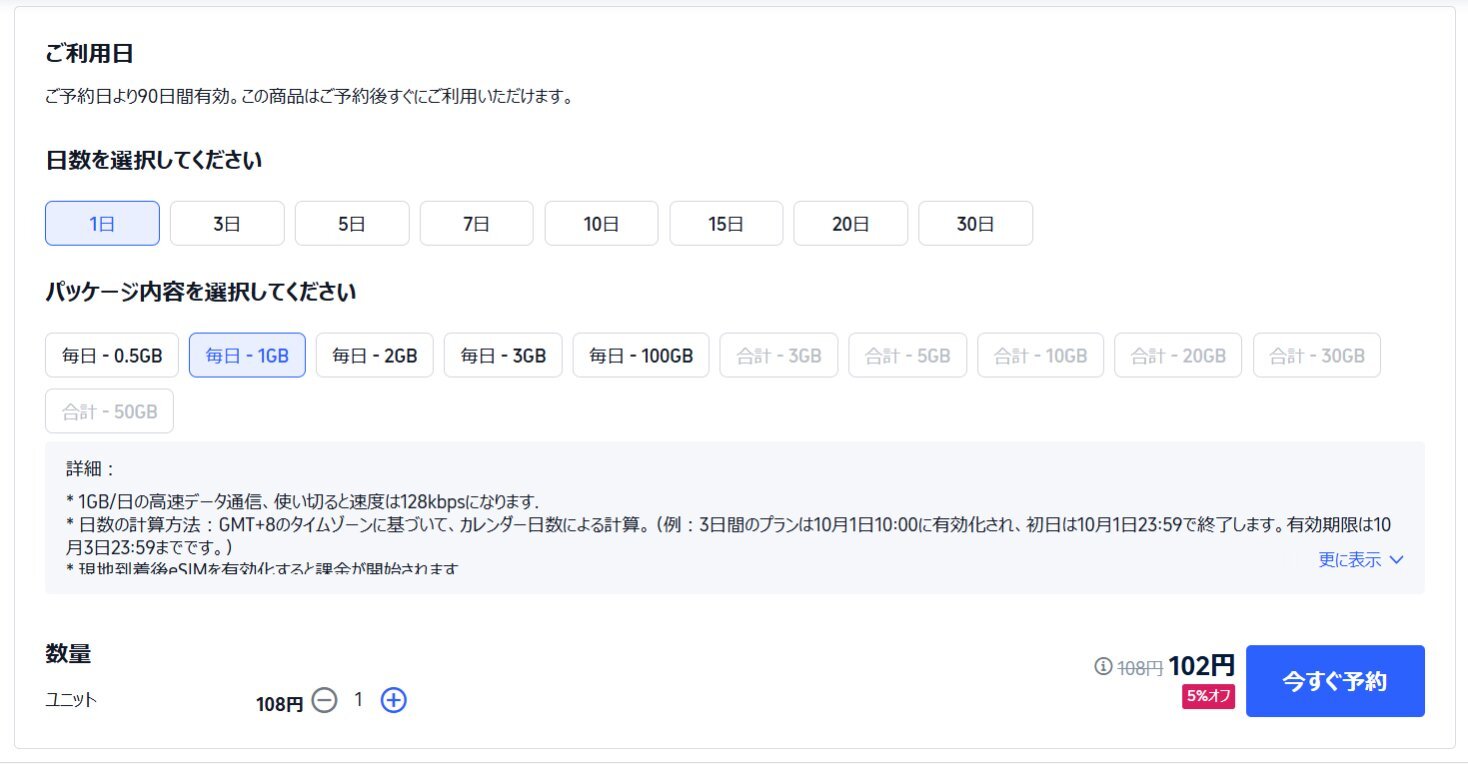
Task: Click the 5%オフ discount badge
Action: coord(1208,697)
